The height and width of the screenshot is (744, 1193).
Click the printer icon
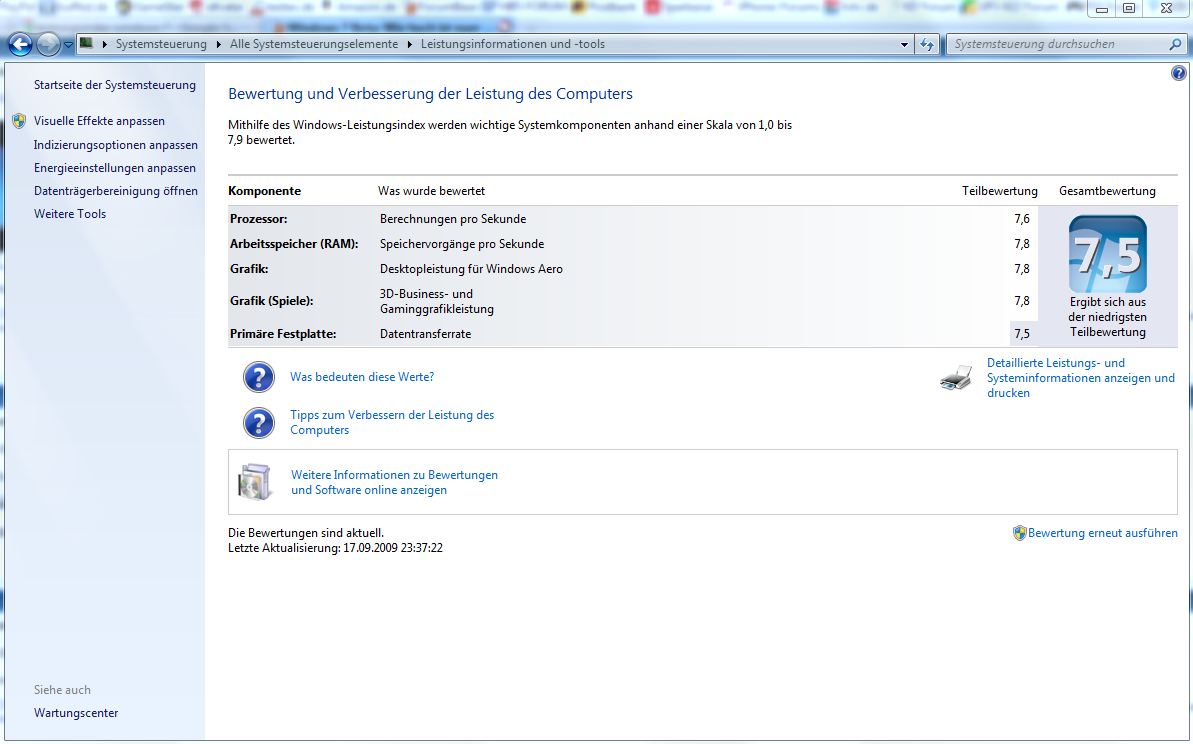point(956,377)
